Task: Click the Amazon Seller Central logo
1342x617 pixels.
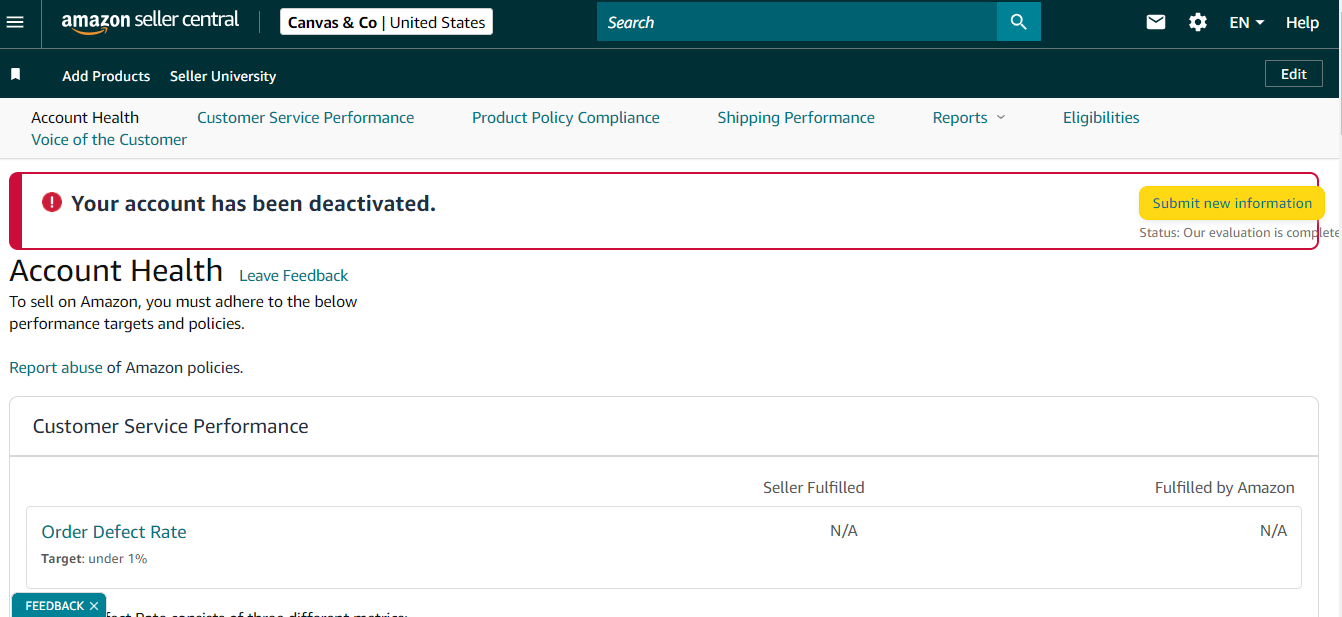Action: (150, 22)
